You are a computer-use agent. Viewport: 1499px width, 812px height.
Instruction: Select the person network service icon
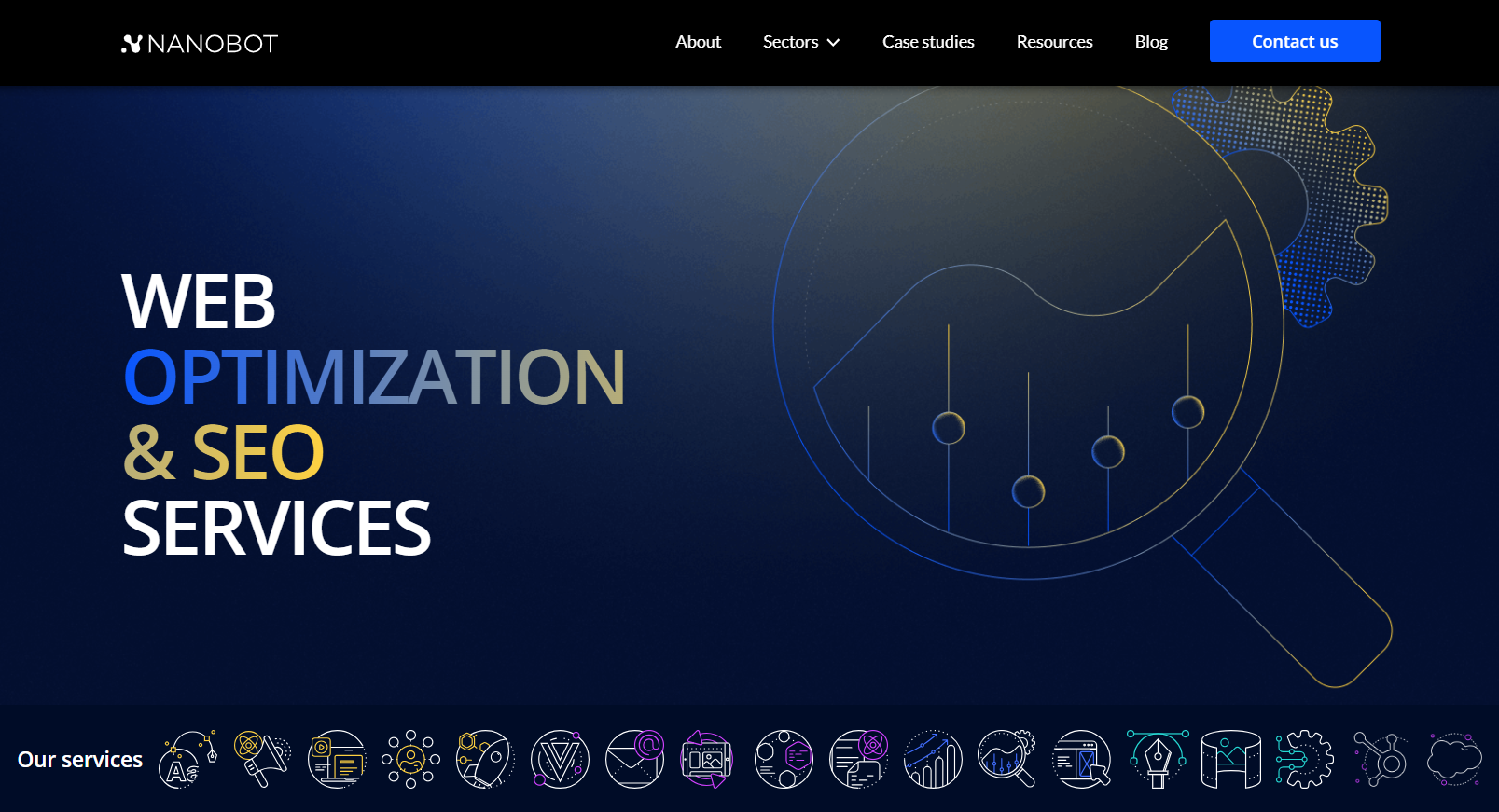410,759
